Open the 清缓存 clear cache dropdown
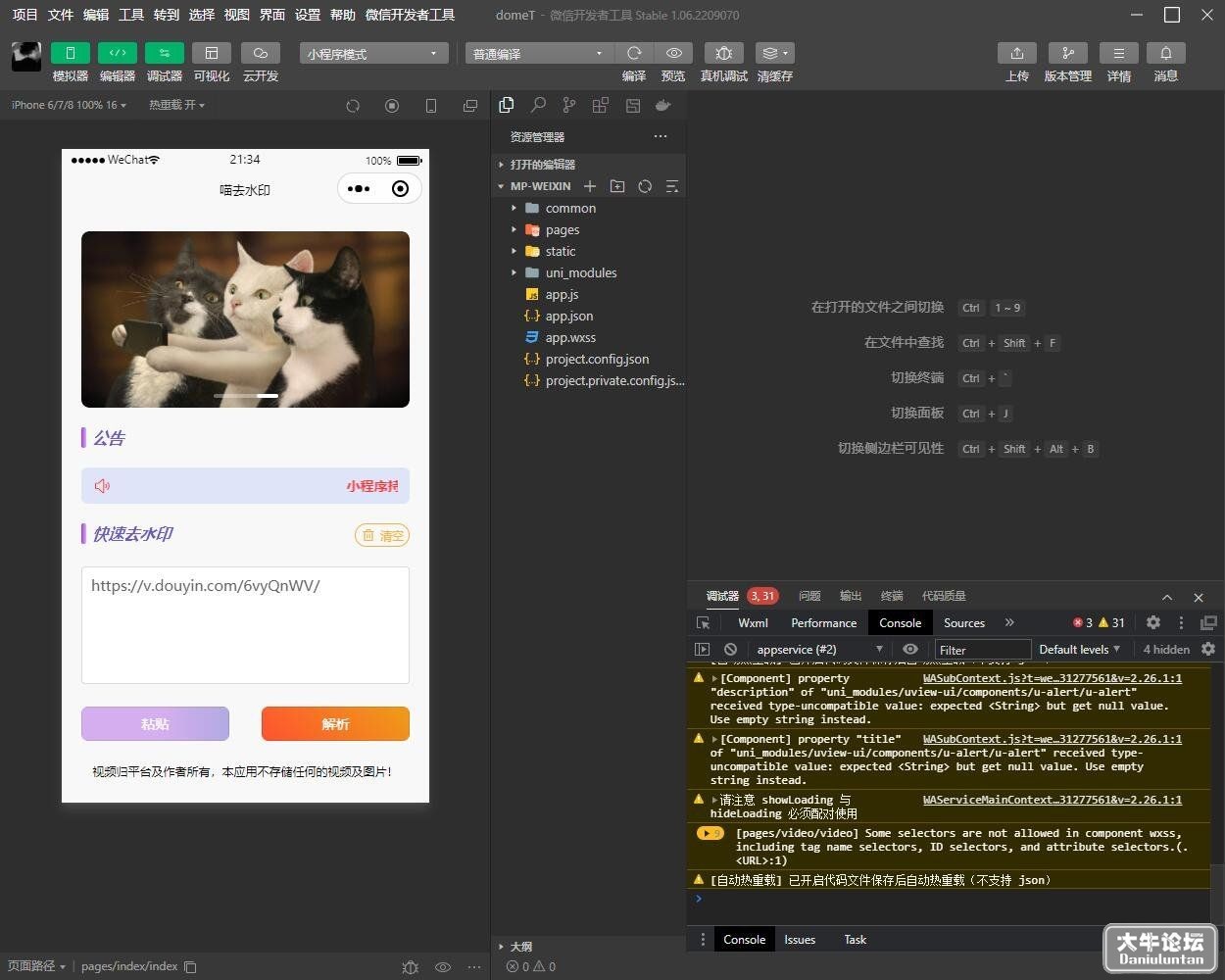Viewport: 1225px width, 980px height. (775, 53)
